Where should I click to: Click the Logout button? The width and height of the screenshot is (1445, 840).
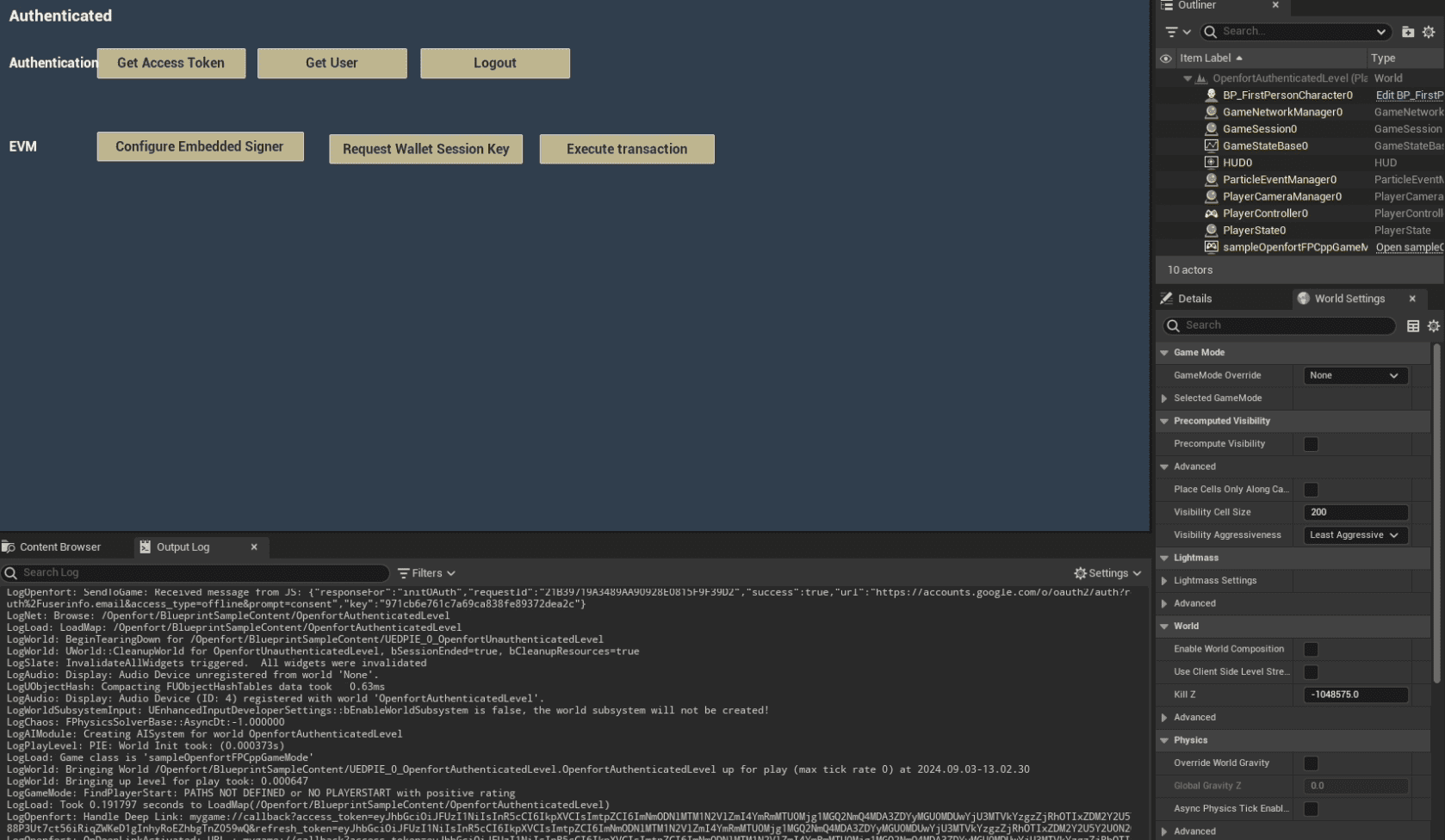click(495, 63)
